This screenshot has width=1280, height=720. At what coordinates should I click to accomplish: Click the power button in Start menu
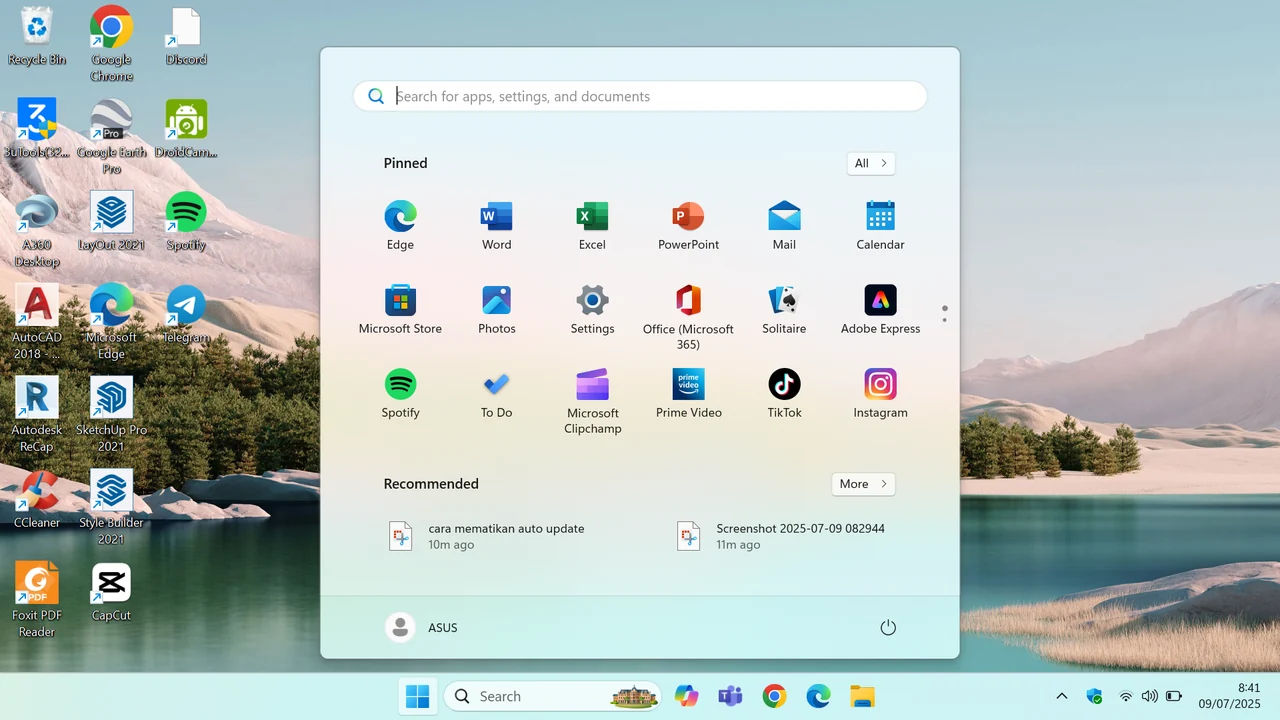(x=888, y=628)
